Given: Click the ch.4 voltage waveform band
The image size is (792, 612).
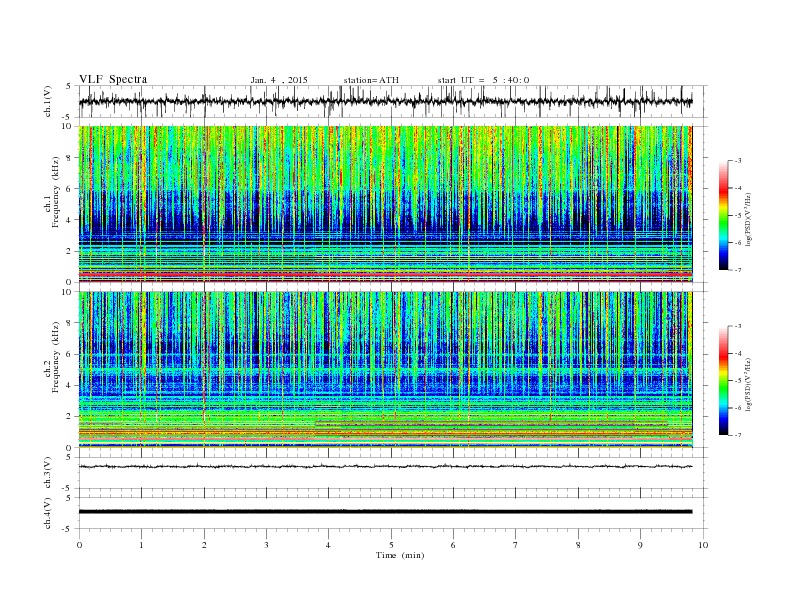Looking at the screenshot, I should (386, 512).
